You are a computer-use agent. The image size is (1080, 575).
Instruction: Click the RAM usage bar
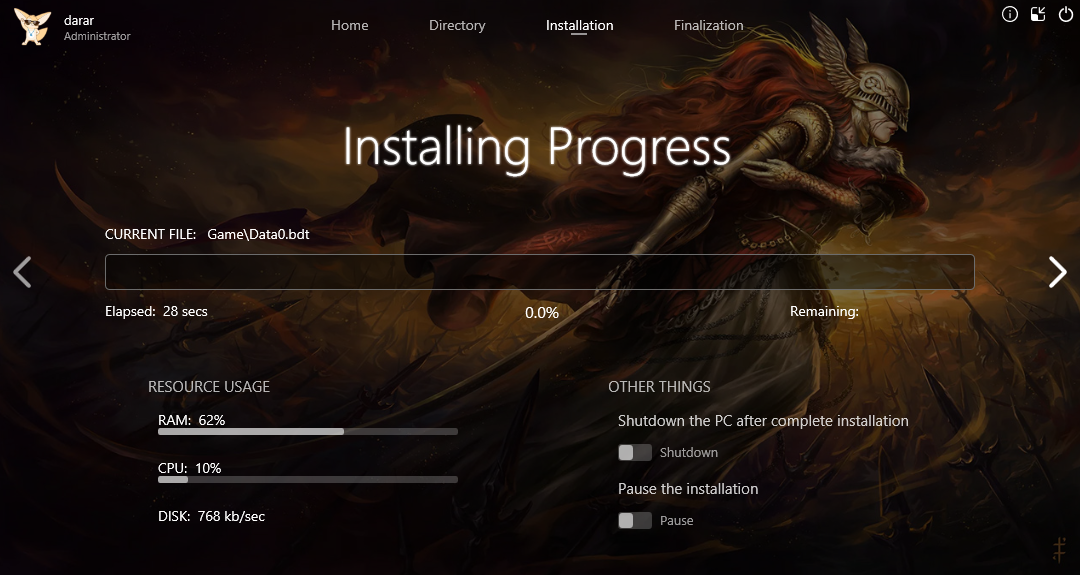(308, 432)
